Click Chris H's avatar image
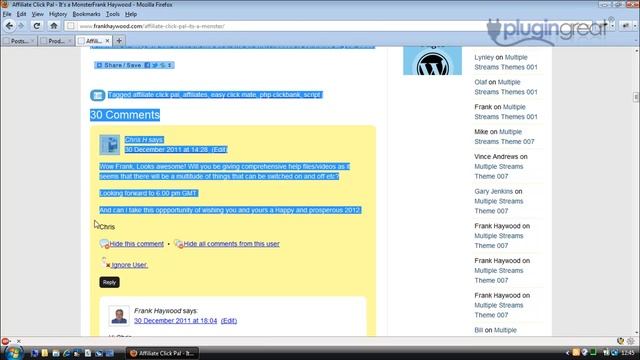The image size is (640, 360). [109, 145]
